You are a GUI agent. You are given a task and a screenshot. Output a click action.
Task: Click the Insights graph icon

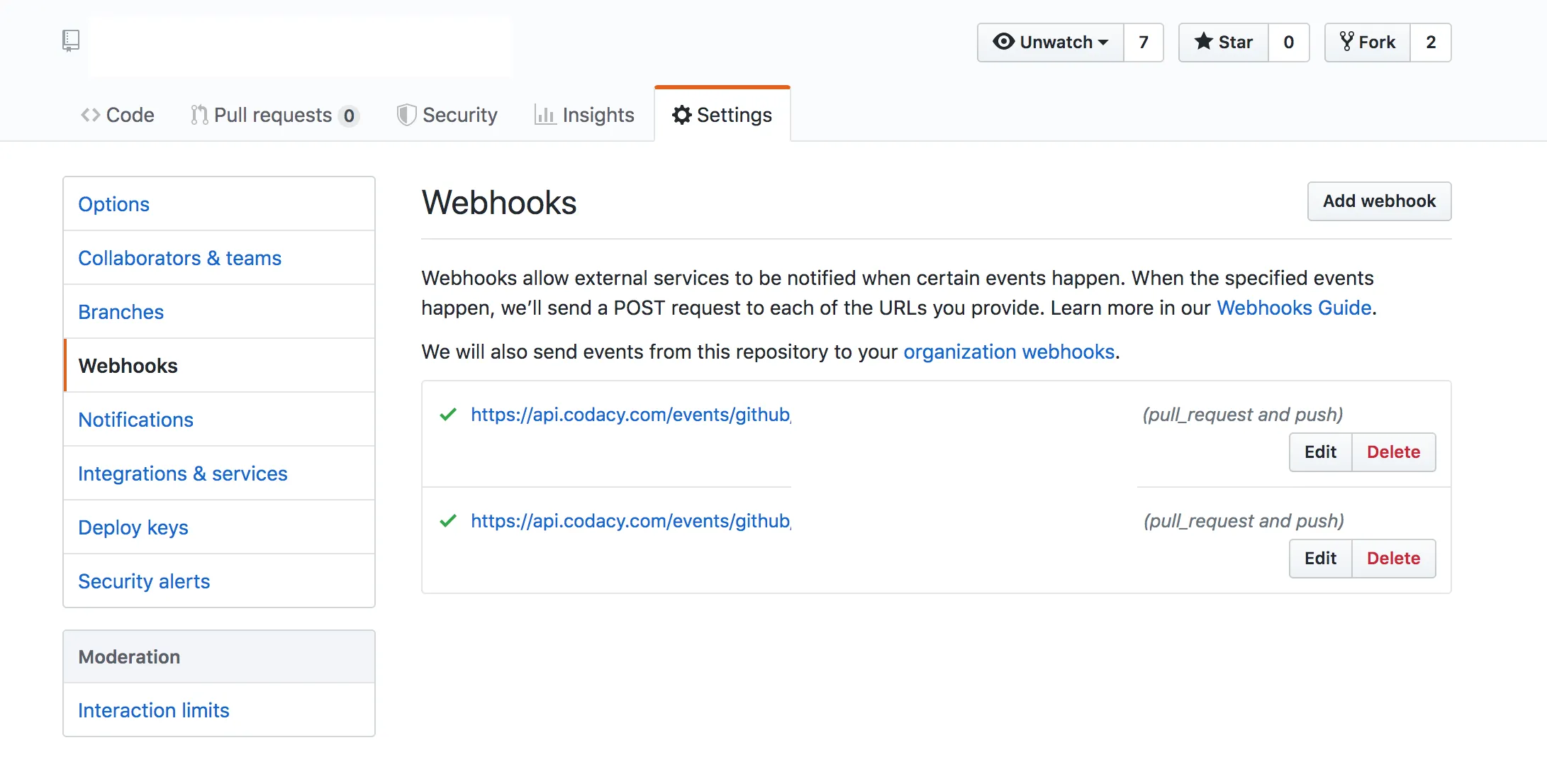tap(544, 115)
